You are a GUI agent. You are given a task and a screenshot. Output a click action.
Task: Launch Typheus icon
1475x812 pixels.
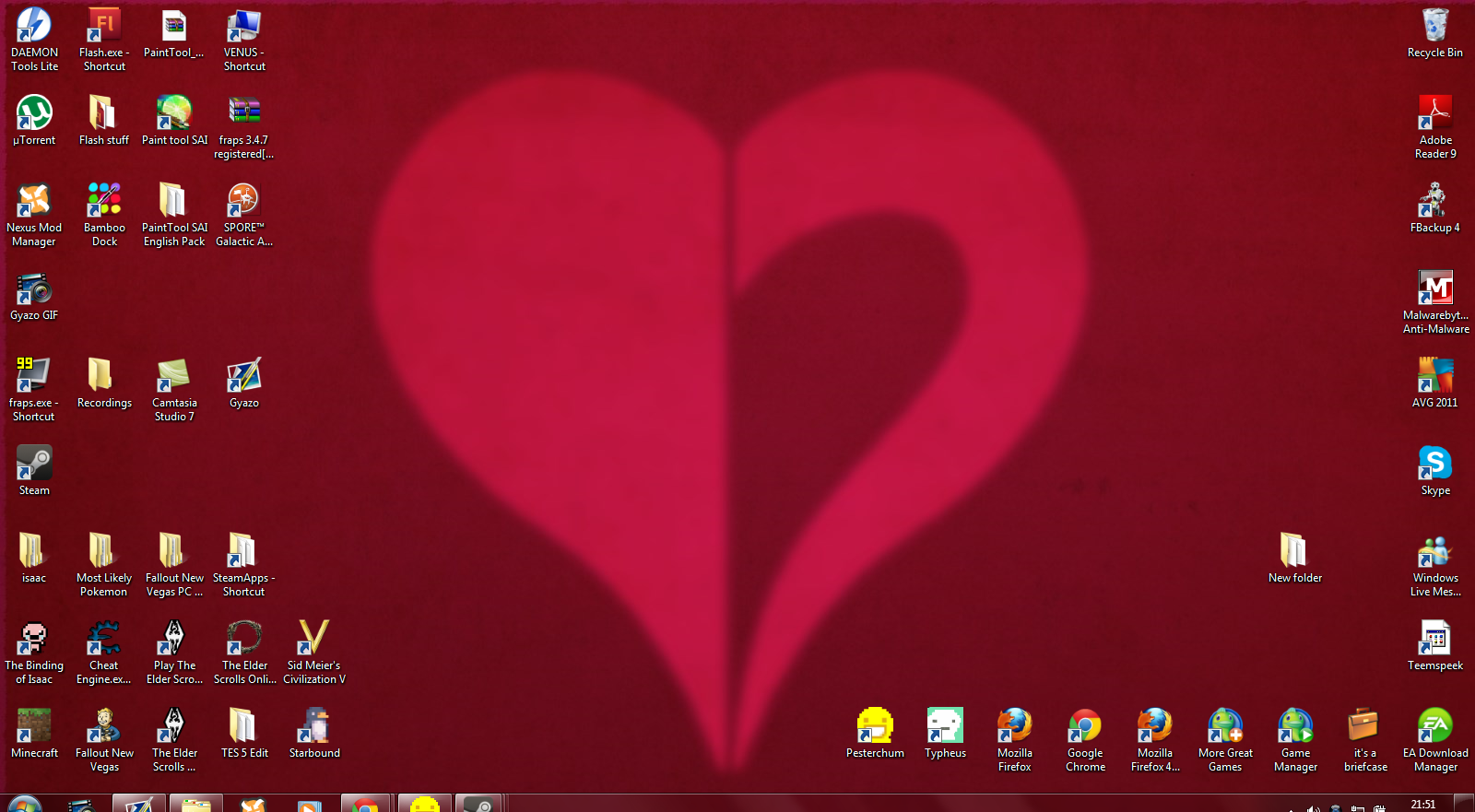click(x=945, y=734)
